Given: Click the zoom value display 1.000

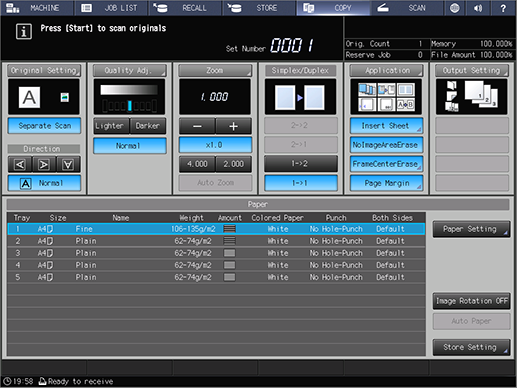Looking at the screenshot, I should click(215, 97).
